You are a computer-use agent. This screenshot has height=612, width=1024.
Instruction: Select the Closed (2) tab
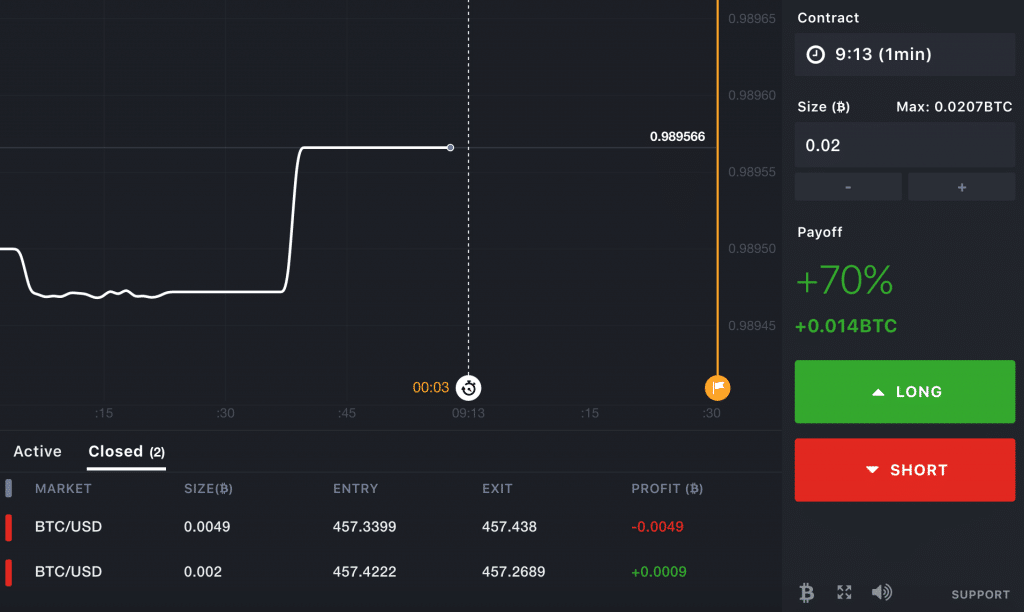coord(126,452)
